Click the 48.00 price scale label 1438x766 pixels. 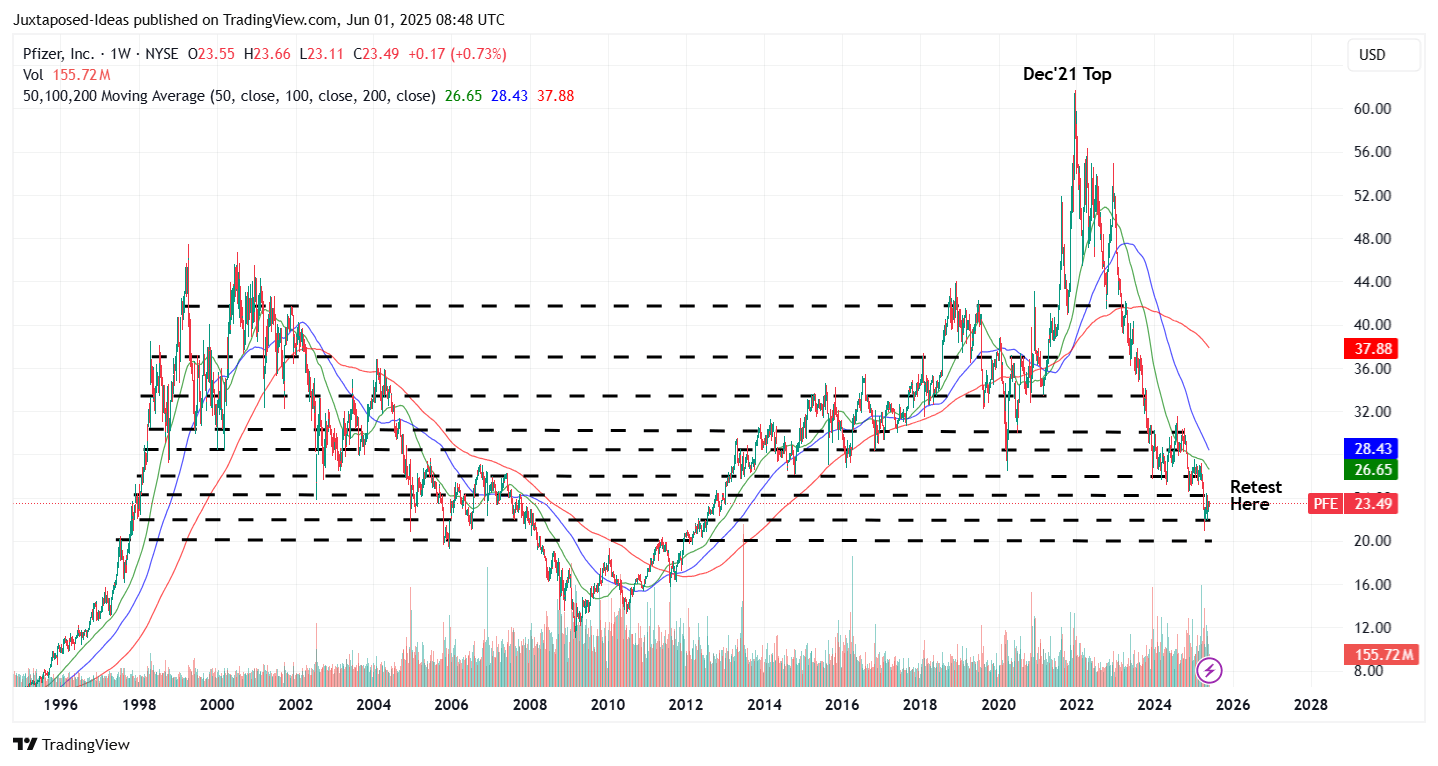point(1374,239)
